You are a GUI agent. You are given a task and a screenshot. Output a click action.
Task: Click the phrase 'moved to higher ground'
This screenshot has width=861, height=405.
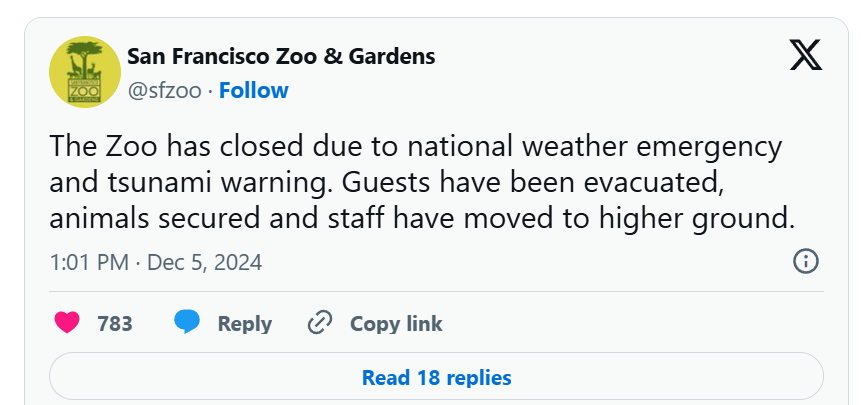[x=629, y=219]
